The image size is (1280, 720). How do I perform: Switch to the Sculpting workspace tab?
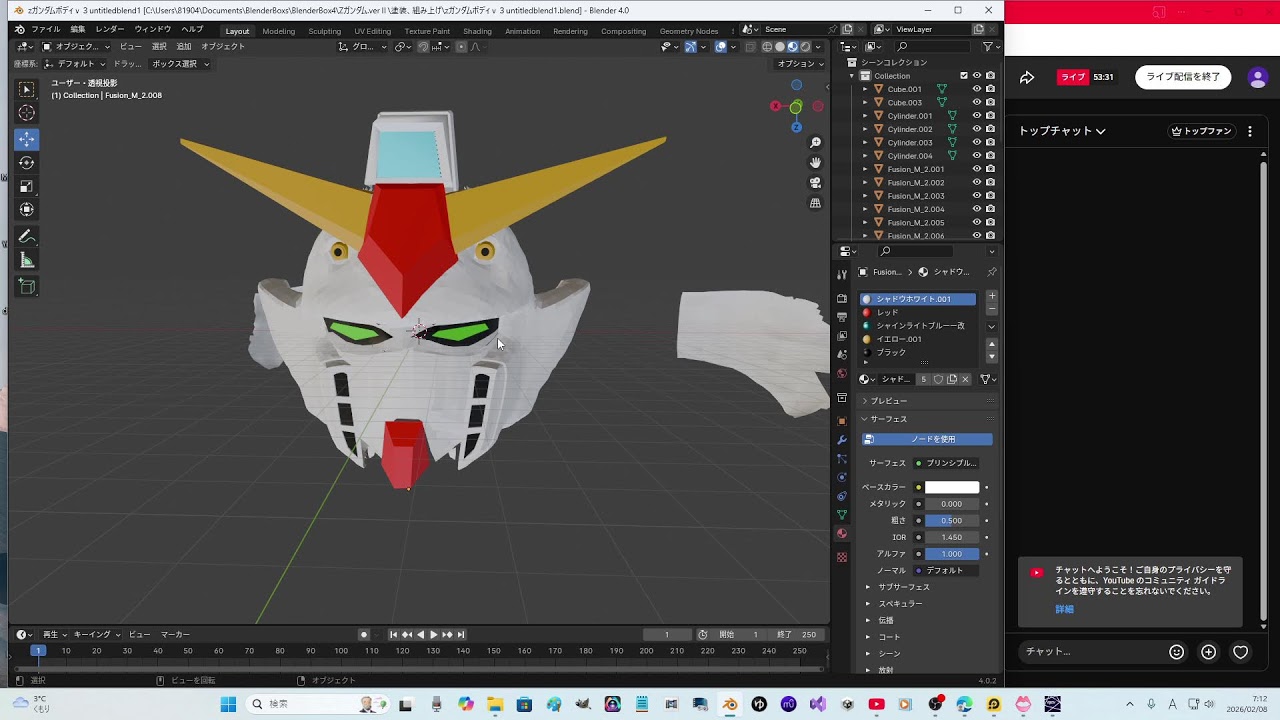pos(324,31)
